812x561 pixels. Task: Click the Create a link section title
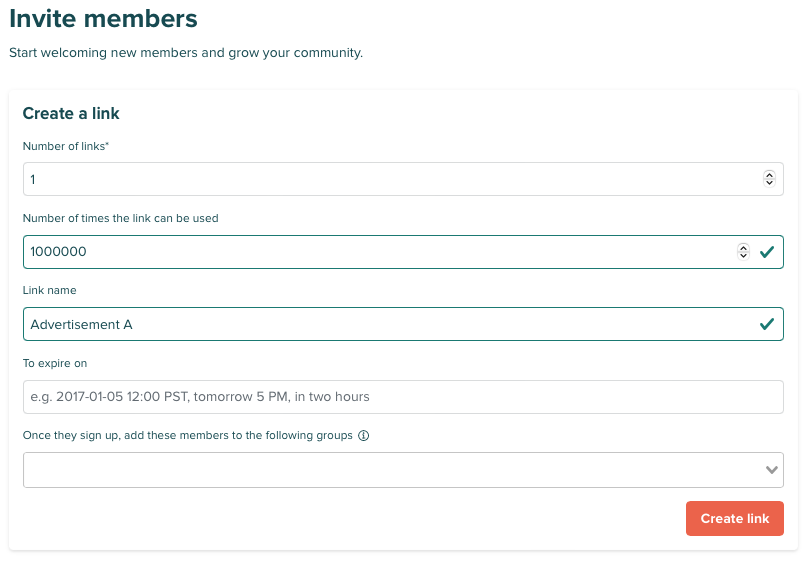click(71, 114)
